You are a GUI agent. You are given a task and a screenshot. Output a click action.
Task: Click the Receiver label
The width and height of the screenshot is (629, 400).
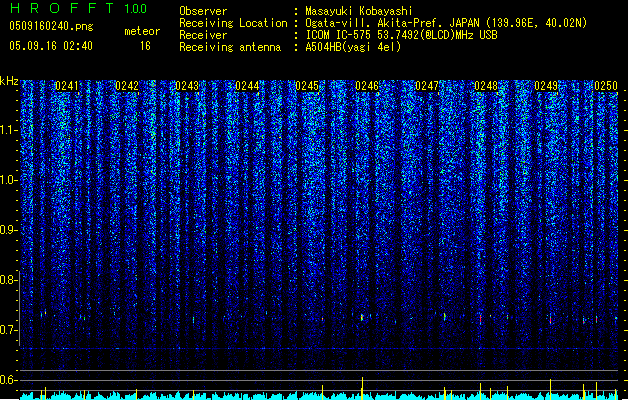(x=203, y=35)
